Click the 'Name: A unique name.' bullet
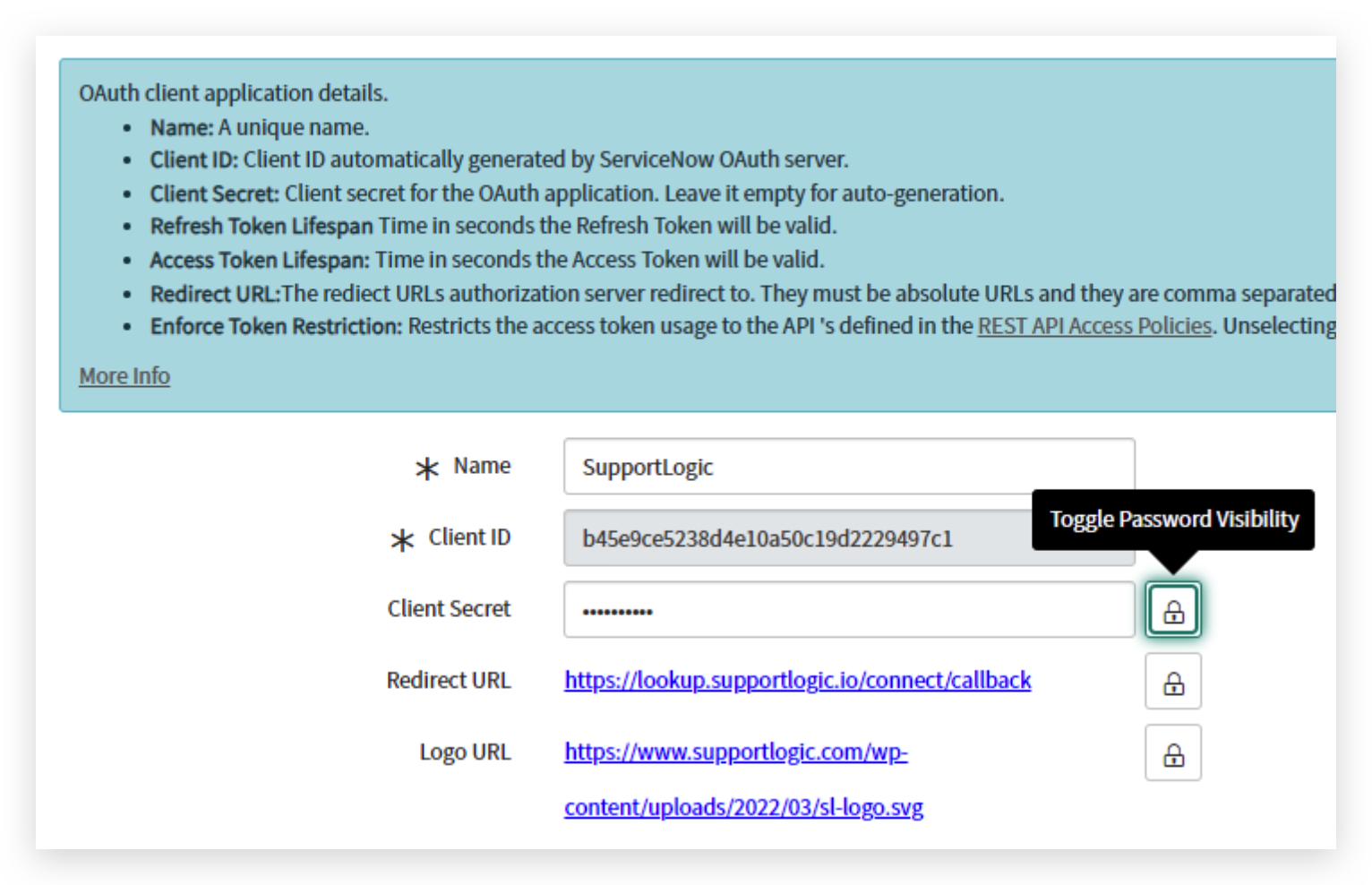The width and height of the screenshot is (1372, 885). click(260, 127)
